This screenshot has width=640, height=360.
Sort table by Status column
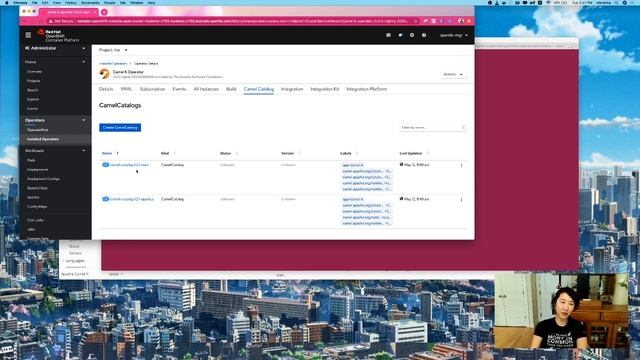pyautogui.click(x=225, y=153)
